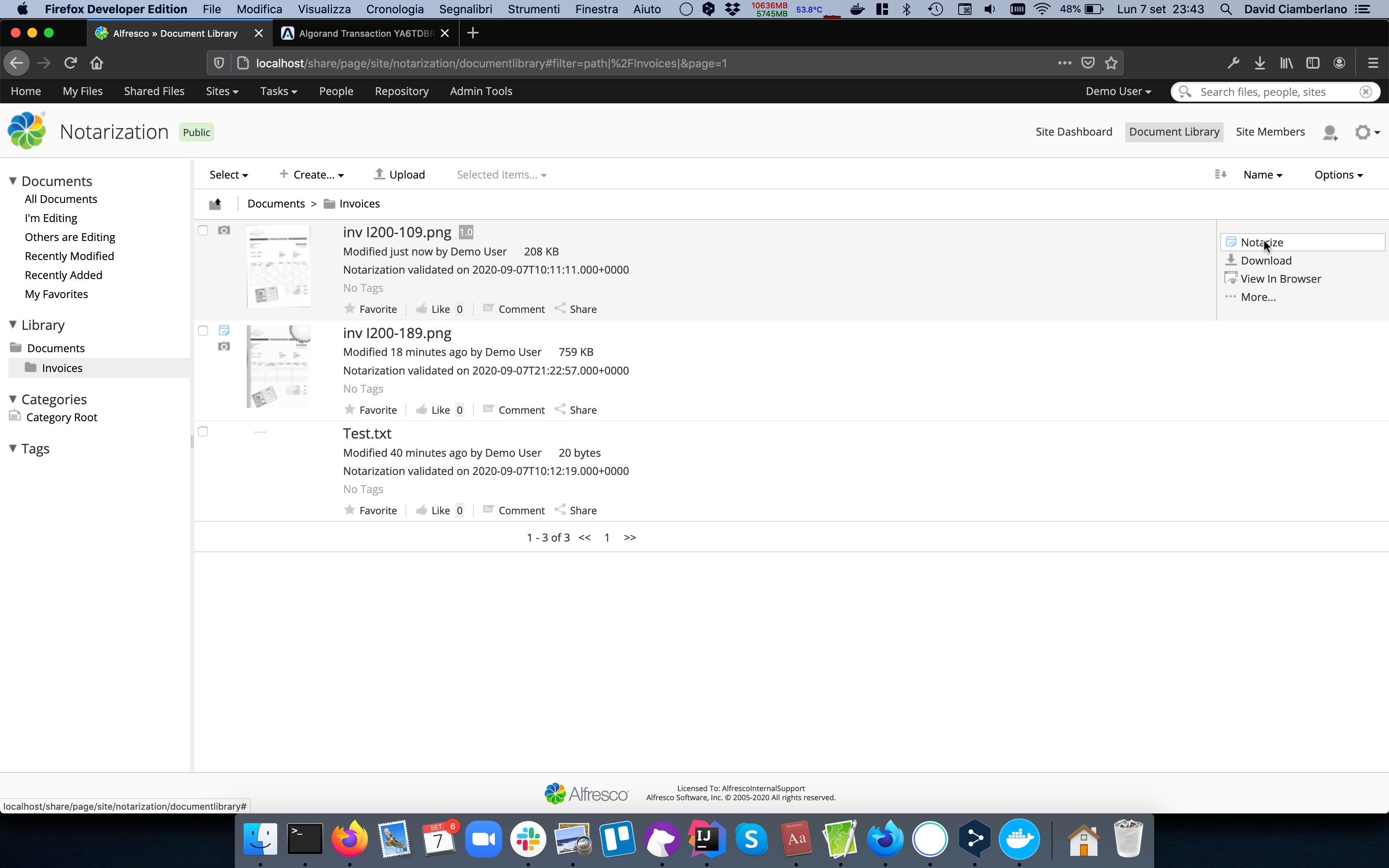The height and width of the screenshot is (868, 1389).
Task: Tick the checkbox next to Test.txt
Action: (x=203, y=432)
